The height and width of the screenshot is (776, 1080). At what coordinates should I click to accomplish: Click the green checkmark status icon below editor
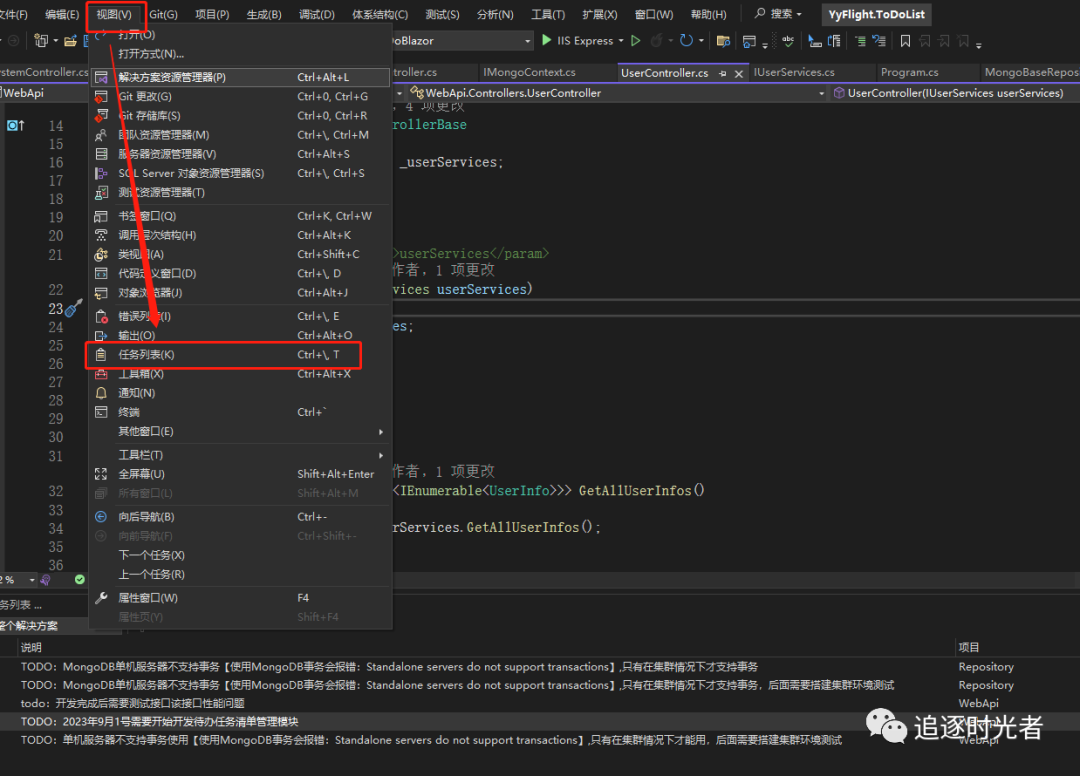pos(80,580)
